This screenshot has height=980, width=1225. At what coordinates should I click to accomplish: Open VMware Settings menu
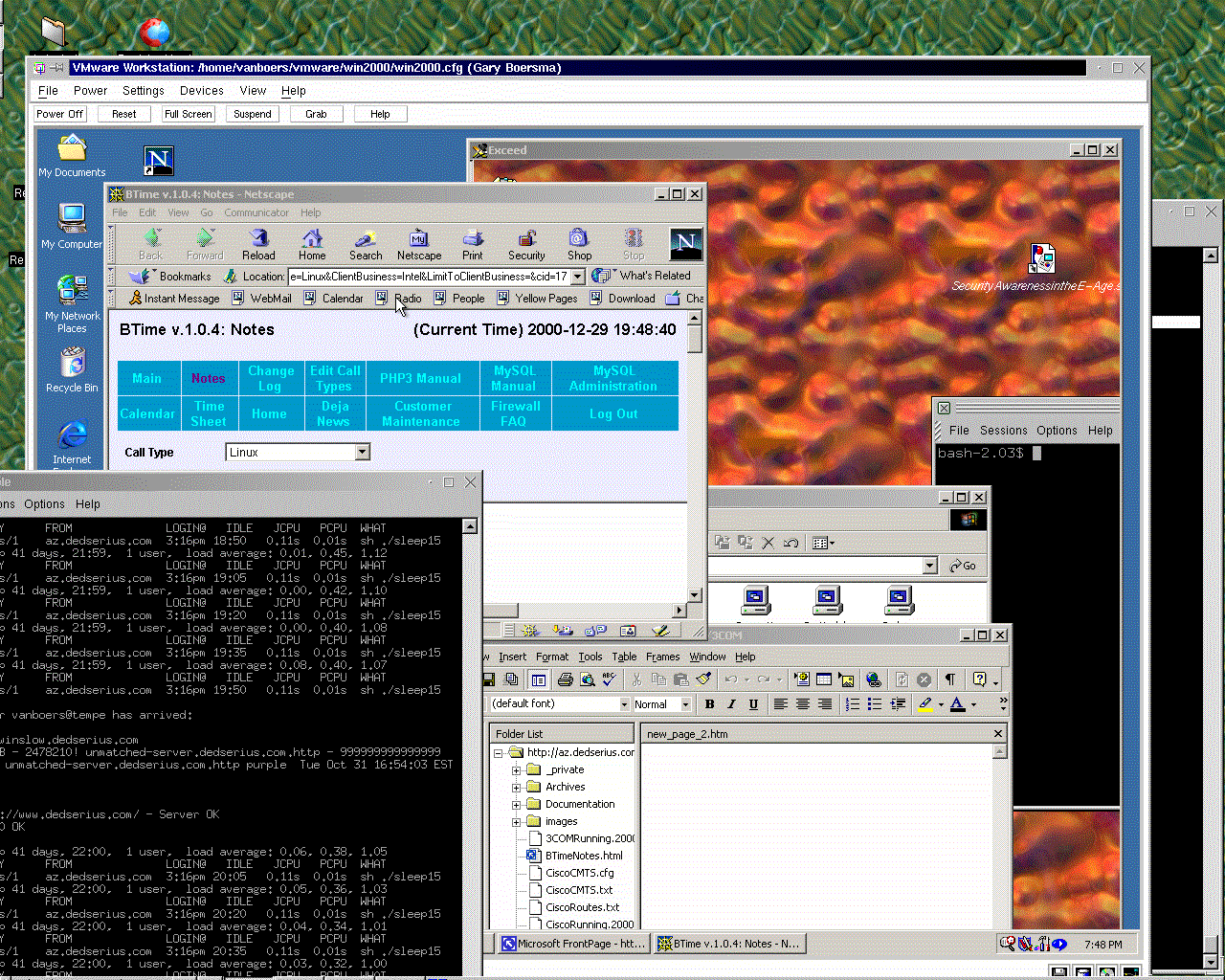tap(144, 91)
